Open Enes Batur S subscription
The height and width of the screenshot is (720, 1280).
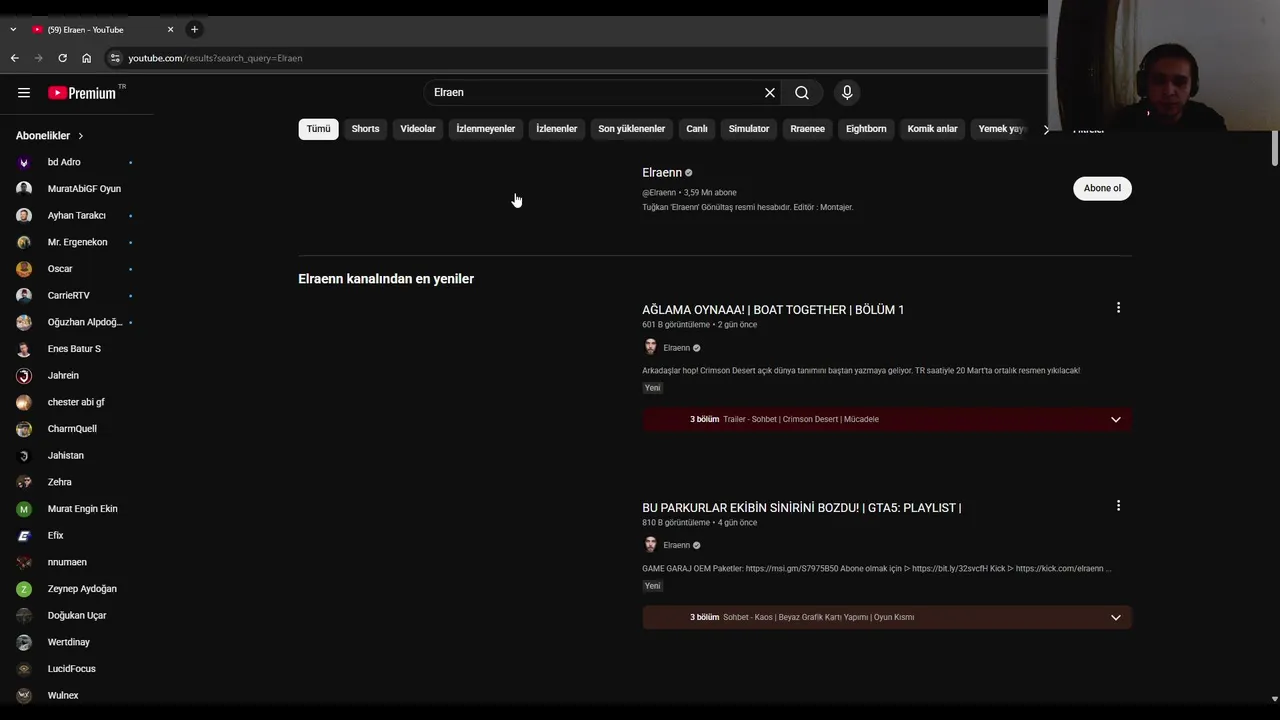click(x=75, y=349)
